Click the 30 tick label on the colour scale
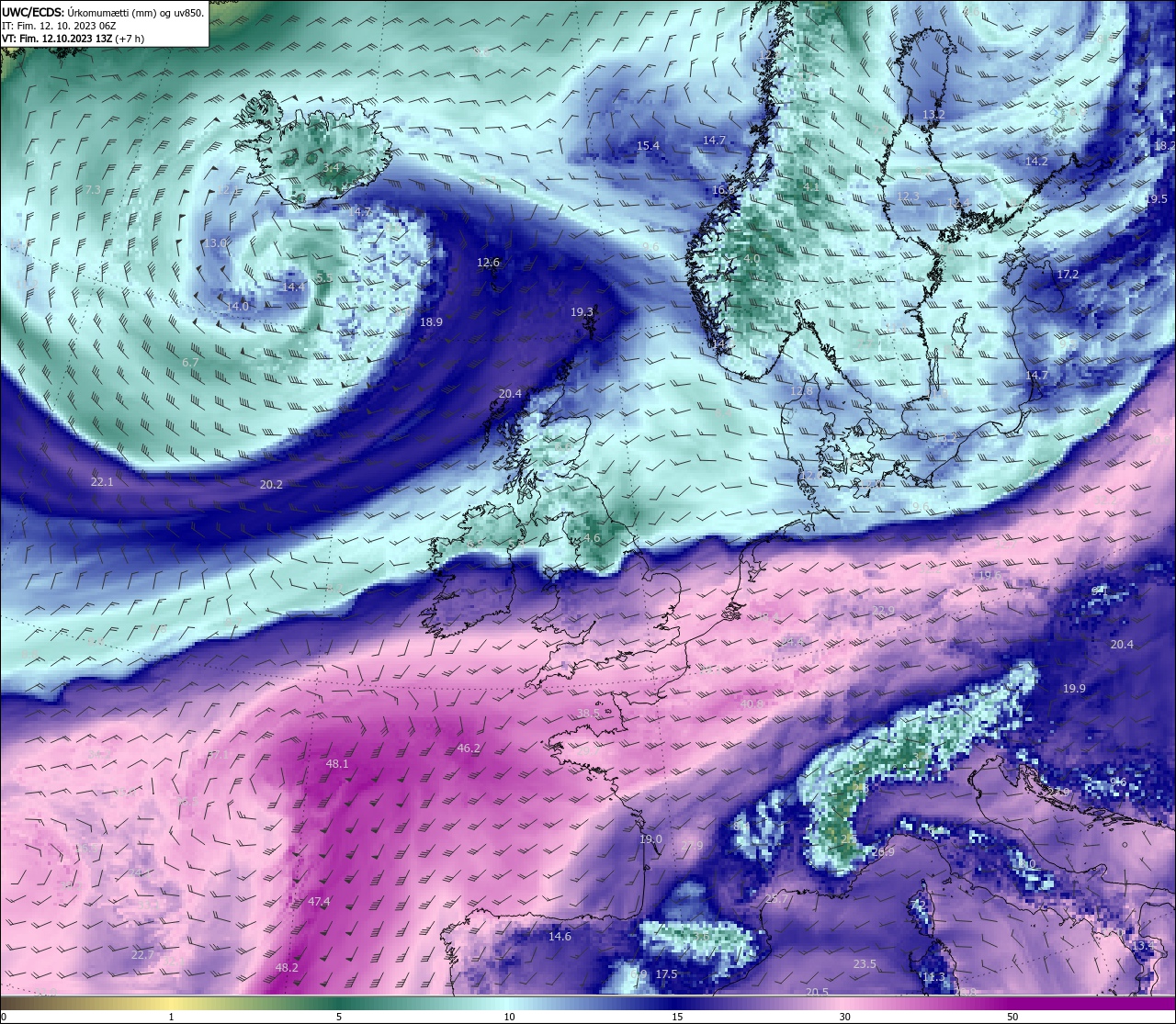 pyautogui.click(x=844, y=1017)
